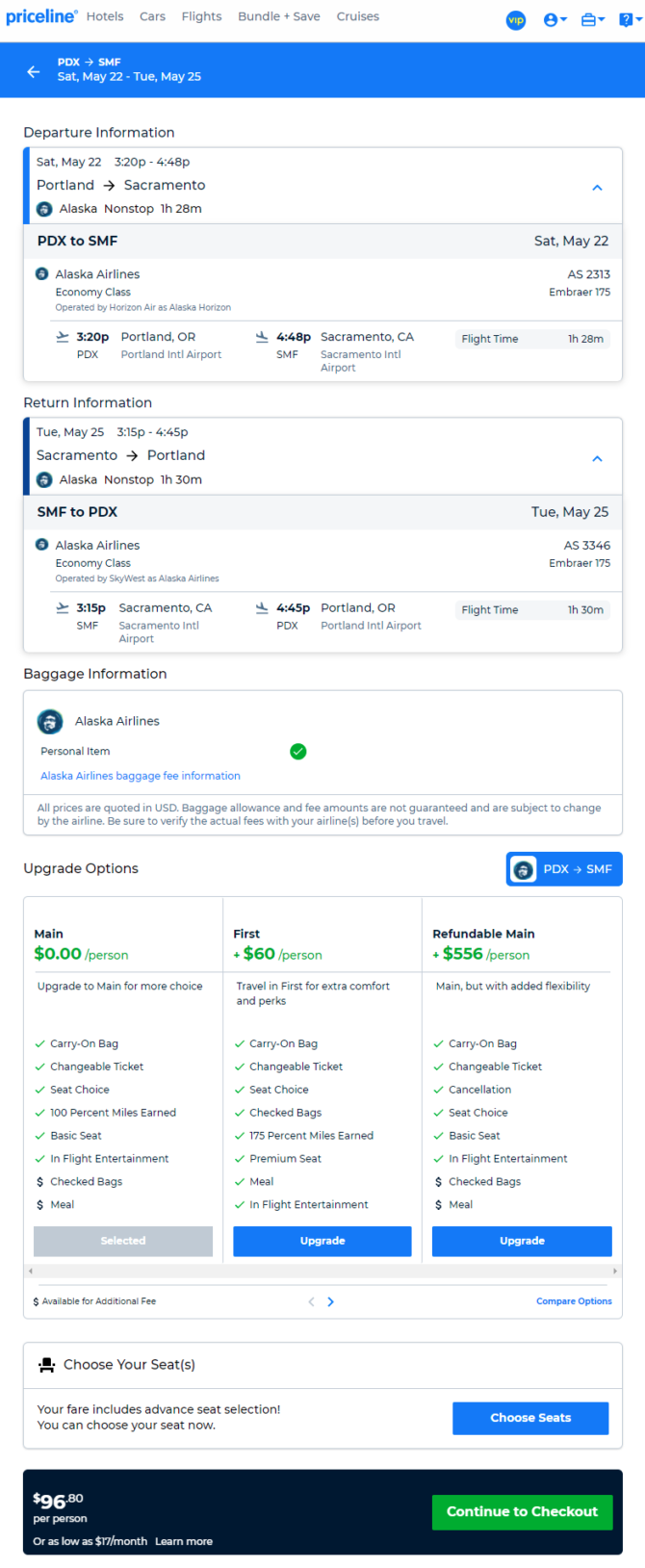This screenshot has width=645, height=1568.
Task: Click green checkmark beside Personal Item
Action: click(298, 751)
